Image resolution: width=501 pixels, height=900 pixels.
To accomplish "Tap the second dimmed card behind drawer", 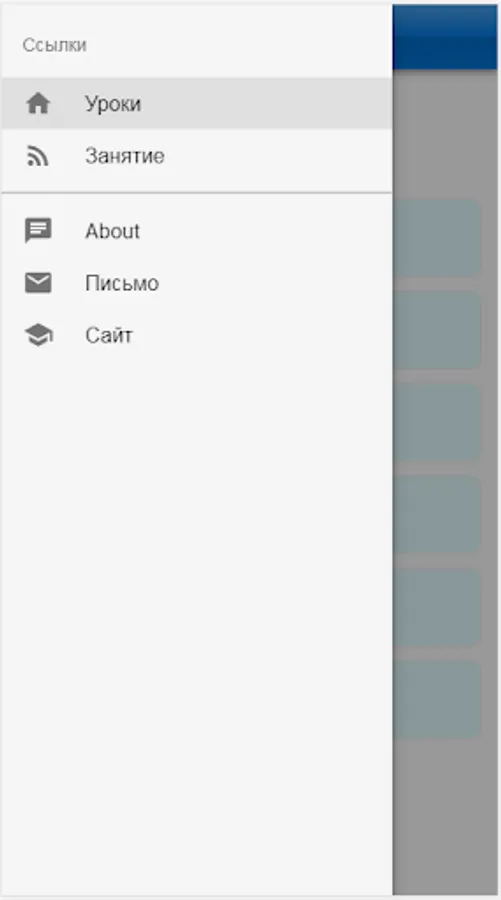I will pos(437,330).
